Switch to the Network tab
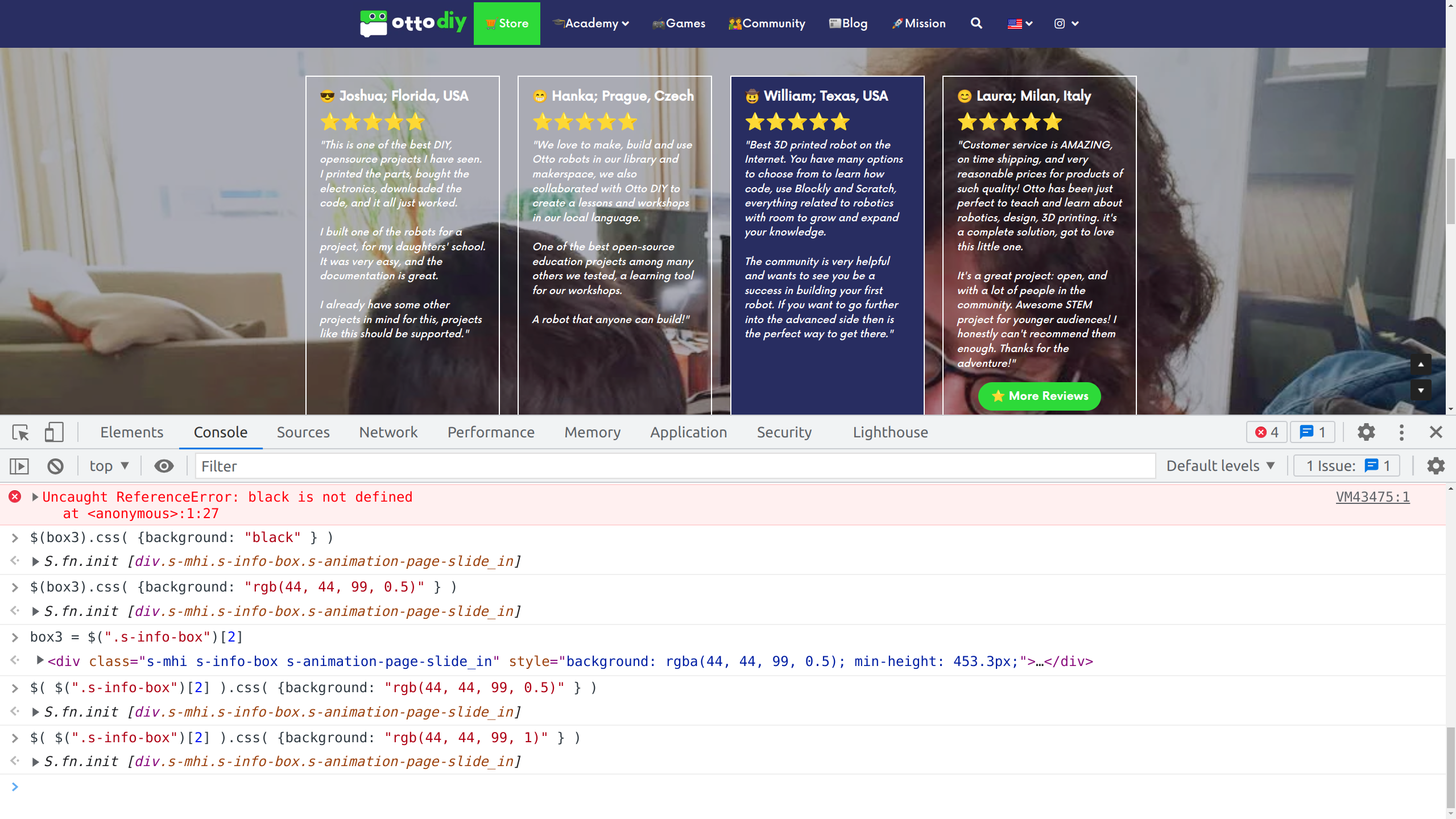 point(388,432)
